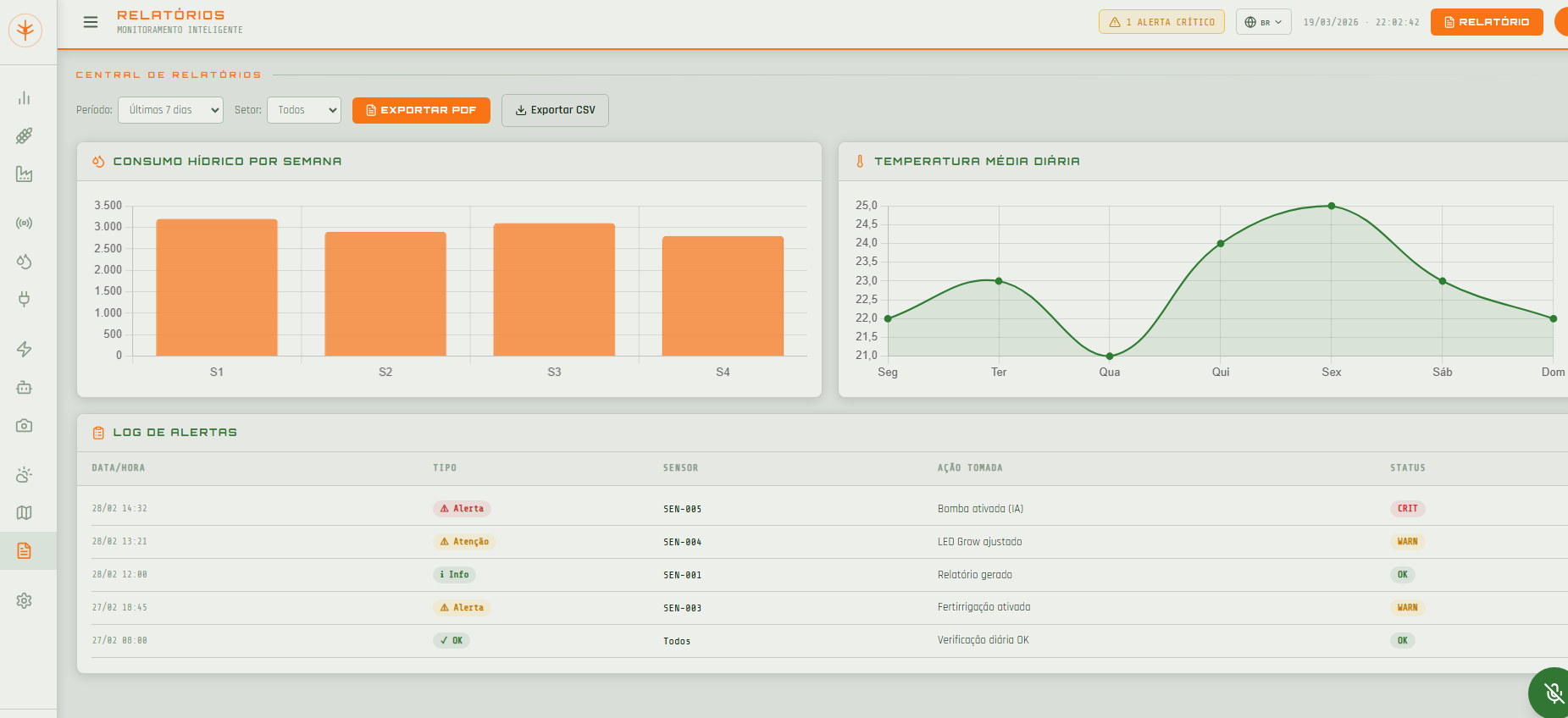The image size is (1568, 718).
Task: Open the power plug sidebar icon
Action: tap(25, 299)
